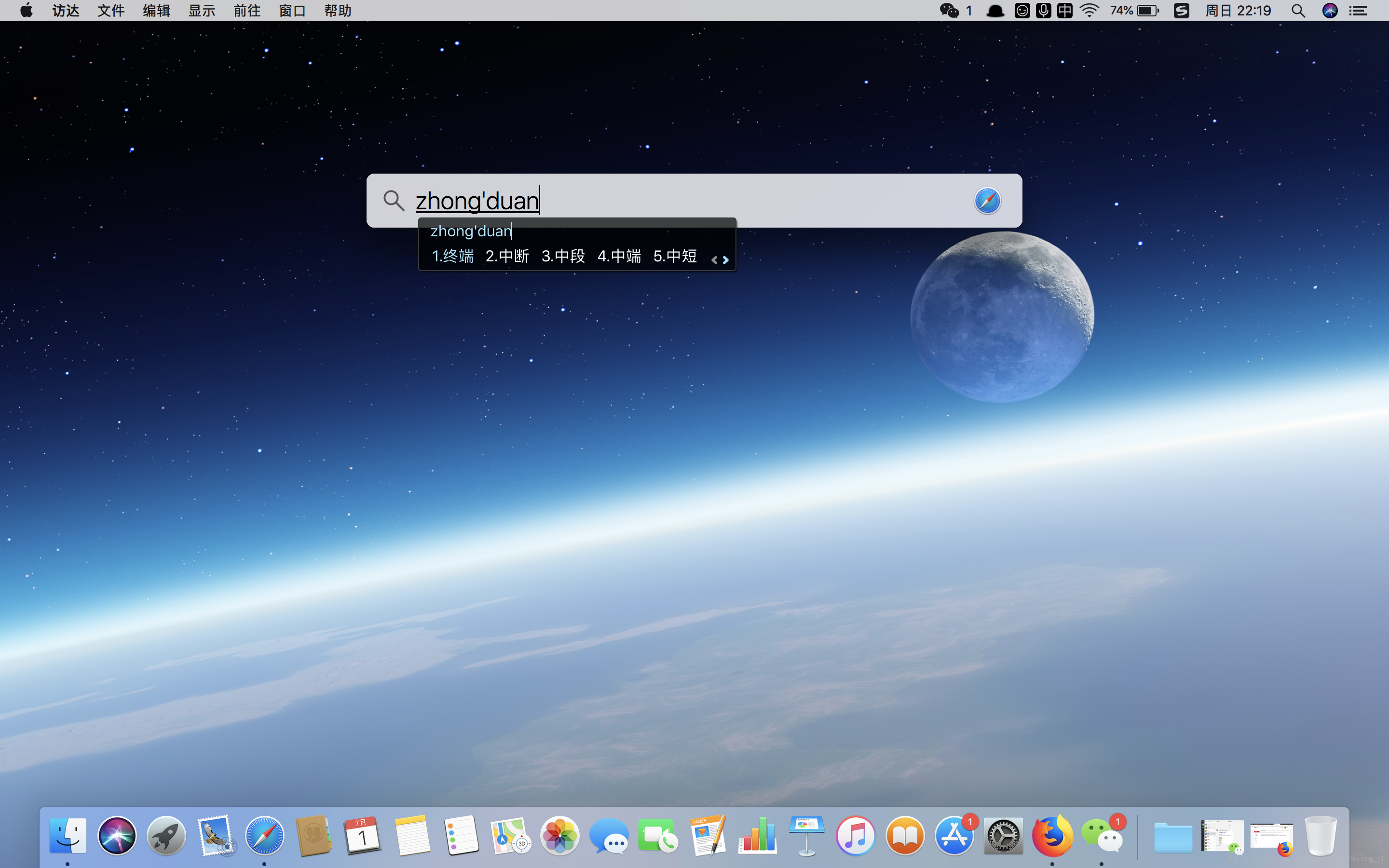This screenshot has height=868, width=1389.
Task: Launch Firefox from the dock
Action: point(1052,836)
